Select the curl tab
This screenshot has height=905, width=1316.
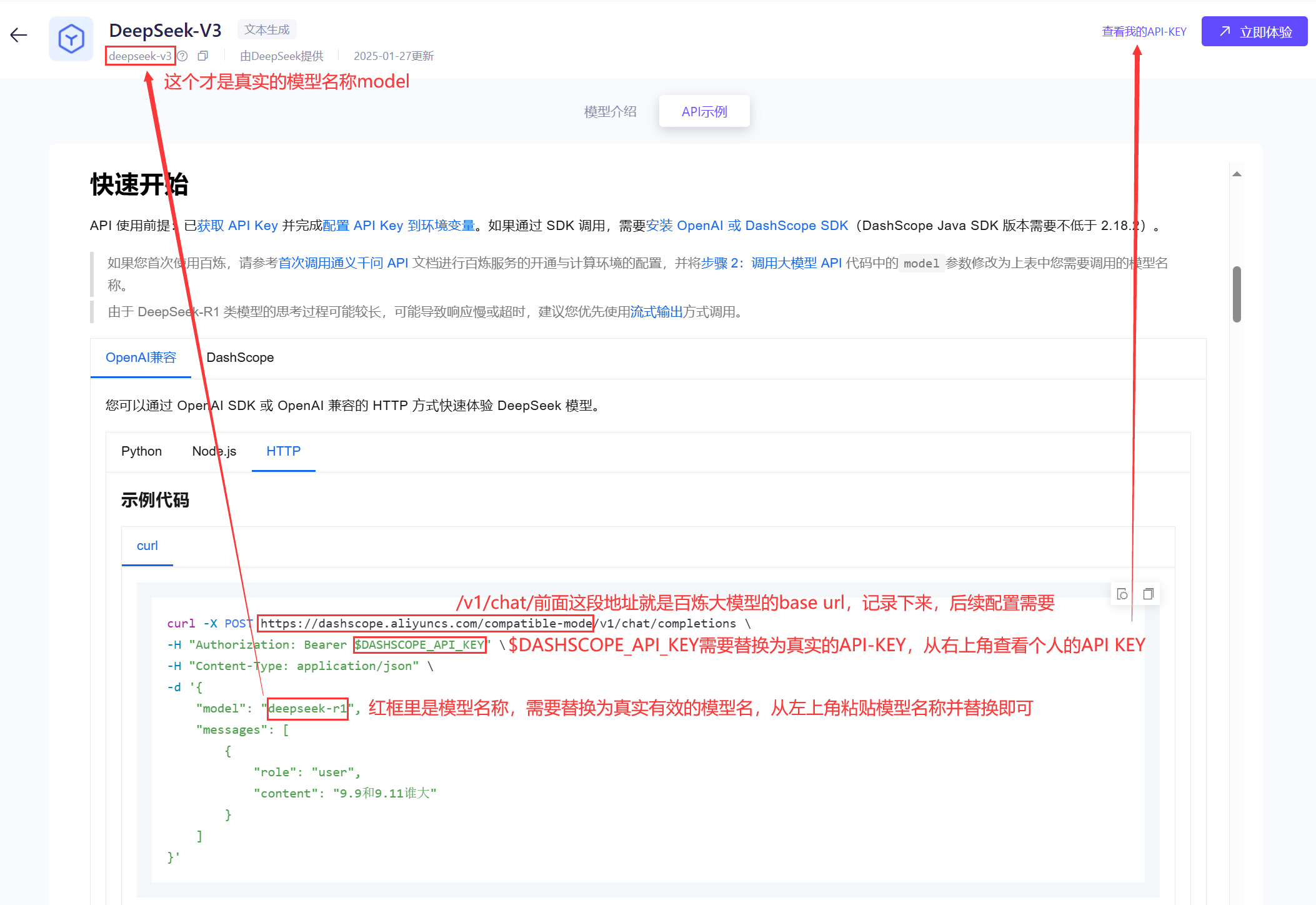(x=147, y=546)
